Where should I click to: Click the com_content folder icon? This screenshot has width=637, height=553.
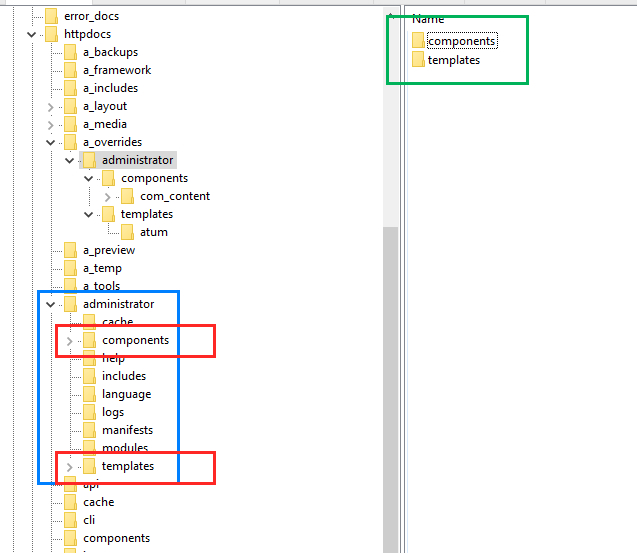tap(128, 196)
